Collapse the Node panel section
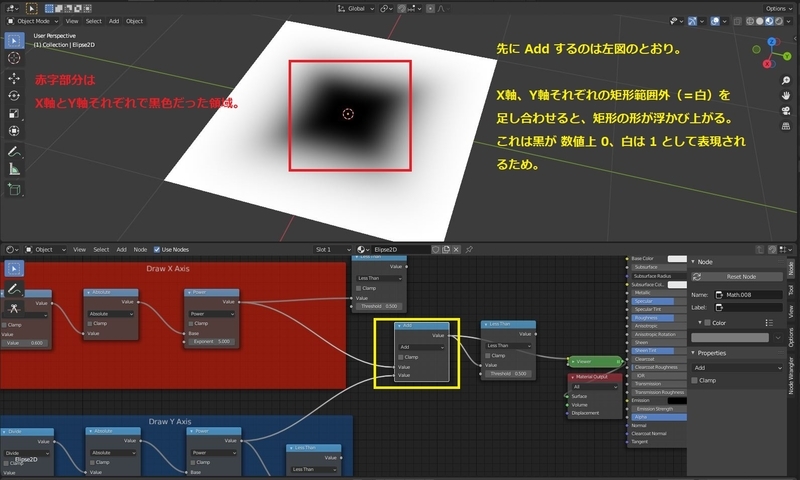 [x=693, y=262]
